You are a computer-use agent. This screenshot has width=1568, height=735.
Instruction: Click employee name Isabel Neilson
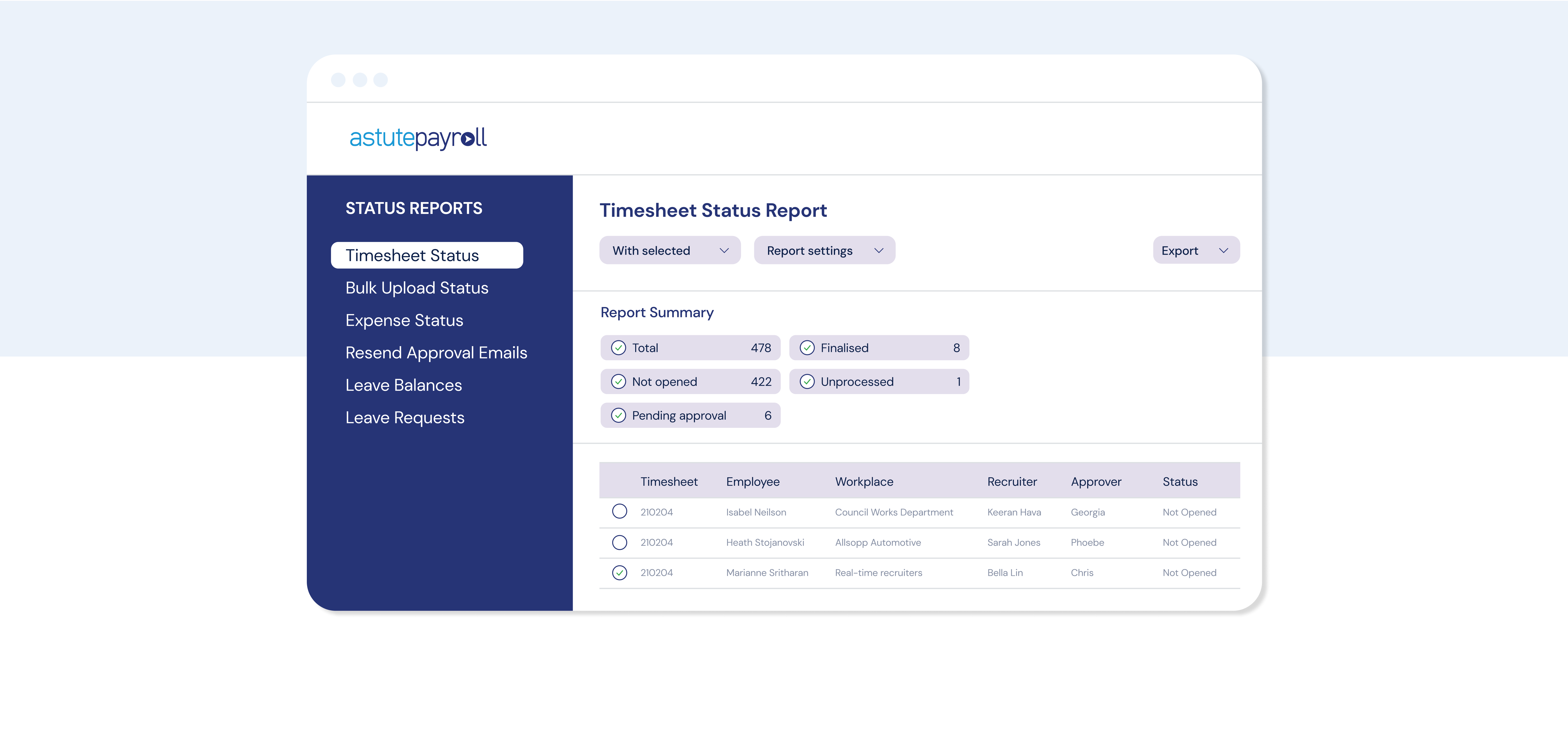pos(756,512)
